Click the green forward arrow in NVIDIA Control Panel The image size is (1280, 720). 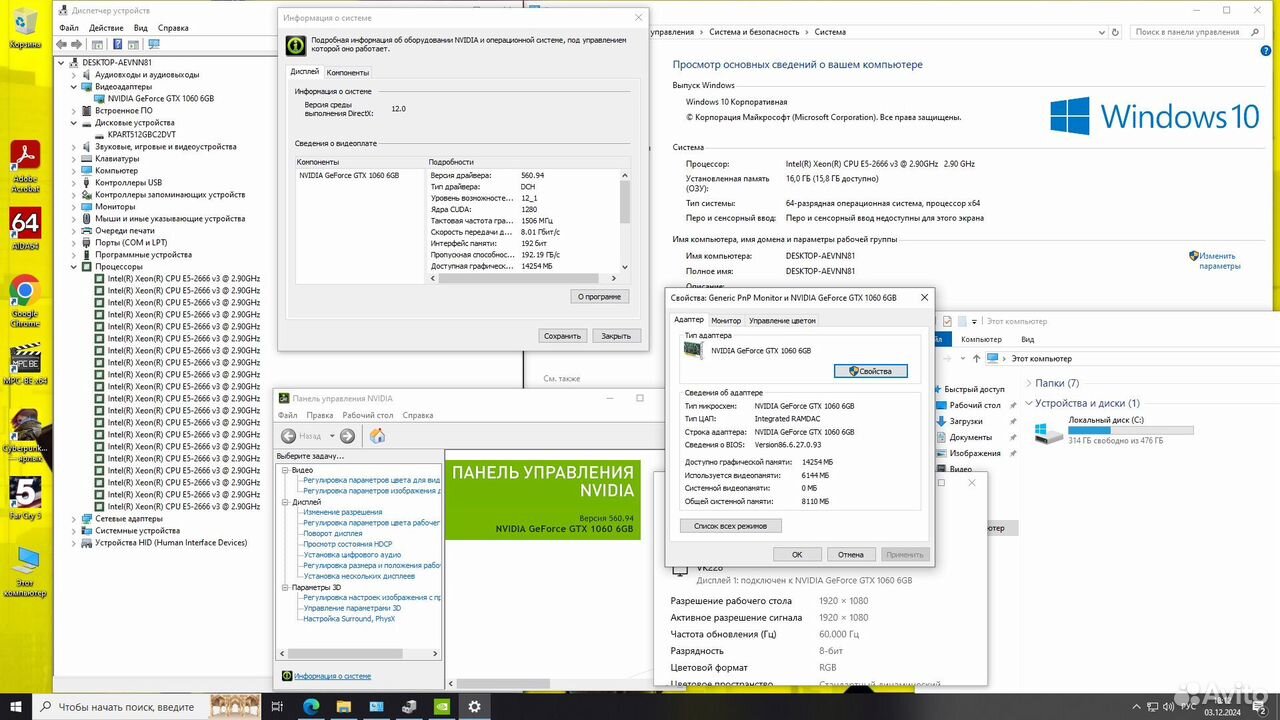point(347,436)
